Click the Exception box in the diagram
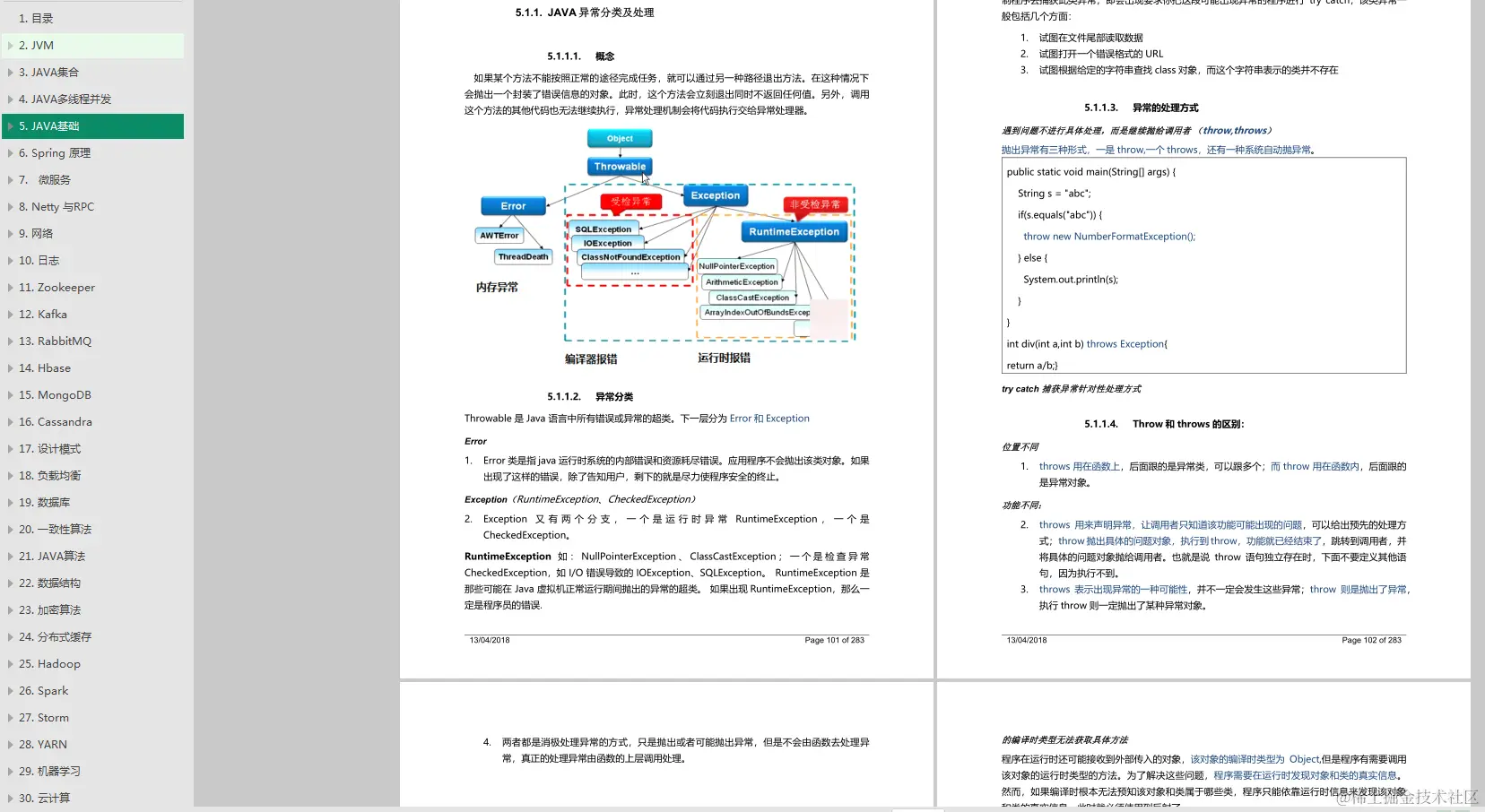Image resolution: width=1485 pixels, height=812 pixels. (x=716, y=195)
